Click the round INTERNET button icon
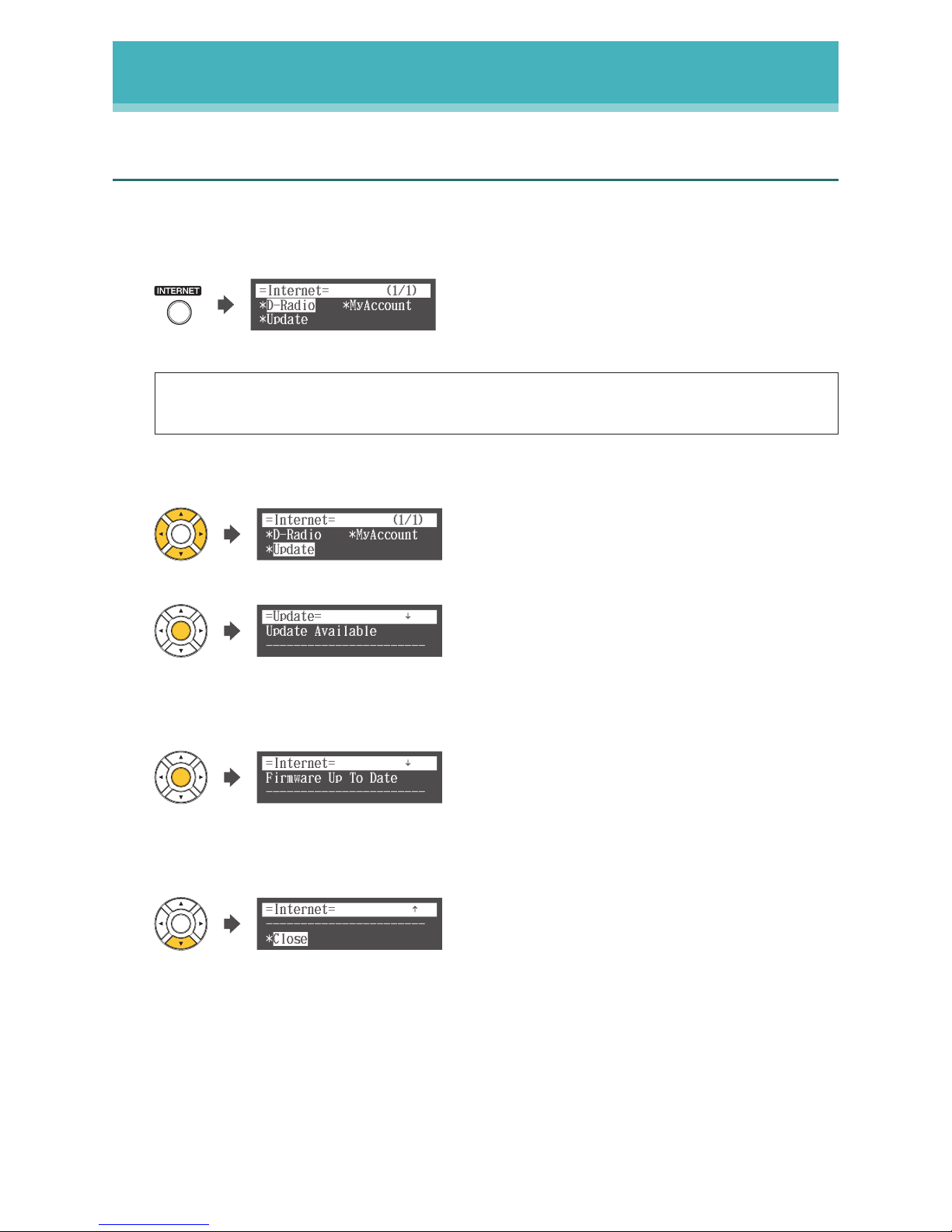Viewport: 952px width, 1232px height. point(180,312)
